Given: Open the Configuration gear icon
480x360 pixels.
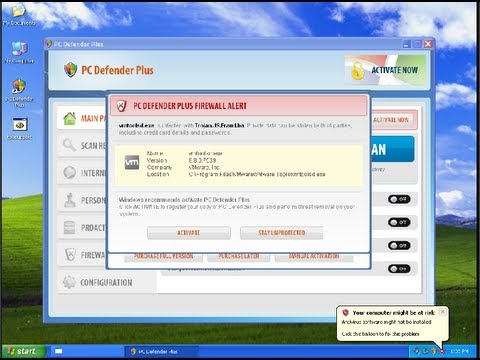Looking at the screenshot, I should tap(69, 282).
